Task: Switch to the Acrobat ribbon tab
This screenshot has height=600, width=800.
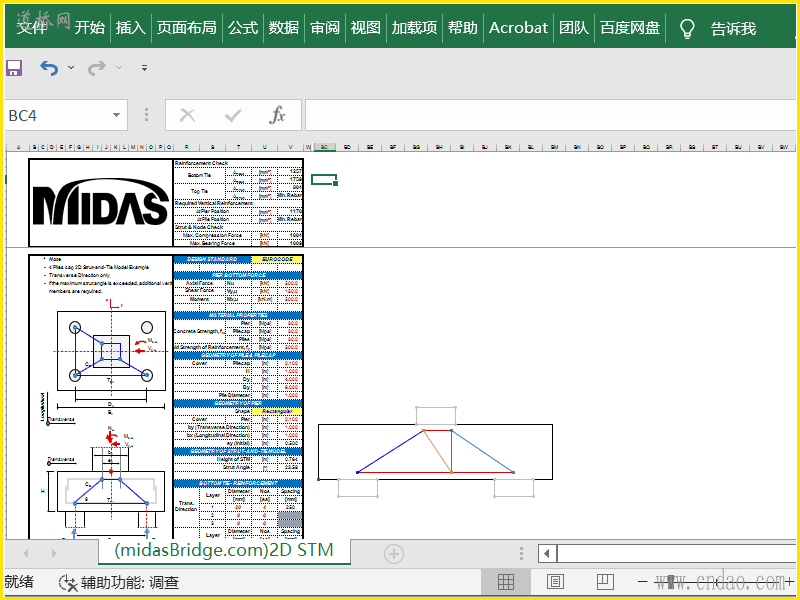Action: click(x=518, y=28)
